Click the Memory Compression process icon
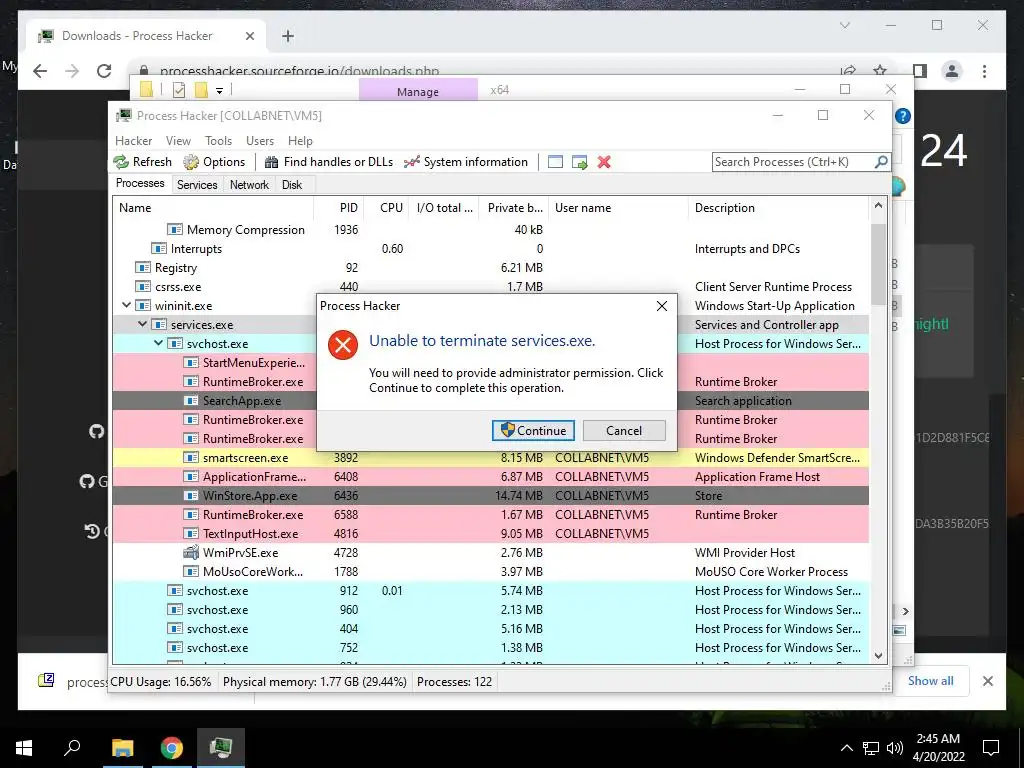Screen dimensions: 1024x768 174,229
